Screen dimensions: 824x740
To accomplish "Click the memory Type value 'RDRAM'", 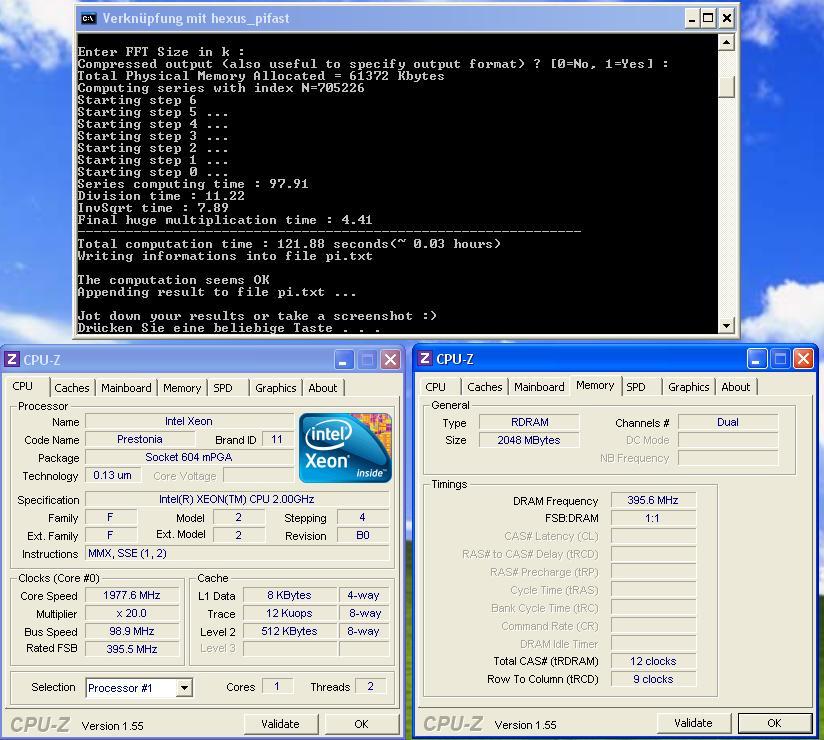I will pos(529,423).
